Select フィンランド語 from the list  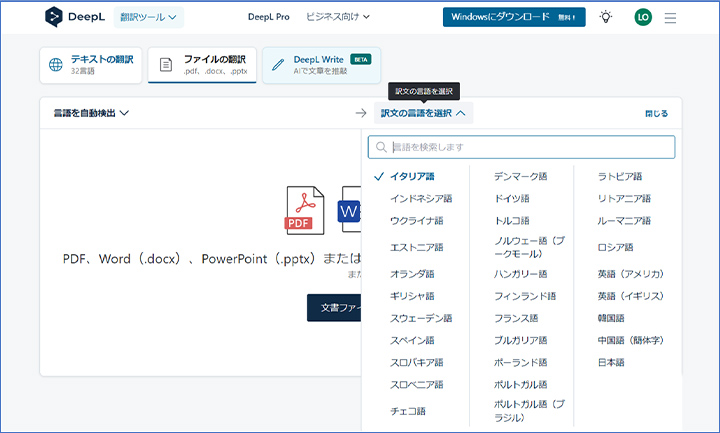click(525, 296)
